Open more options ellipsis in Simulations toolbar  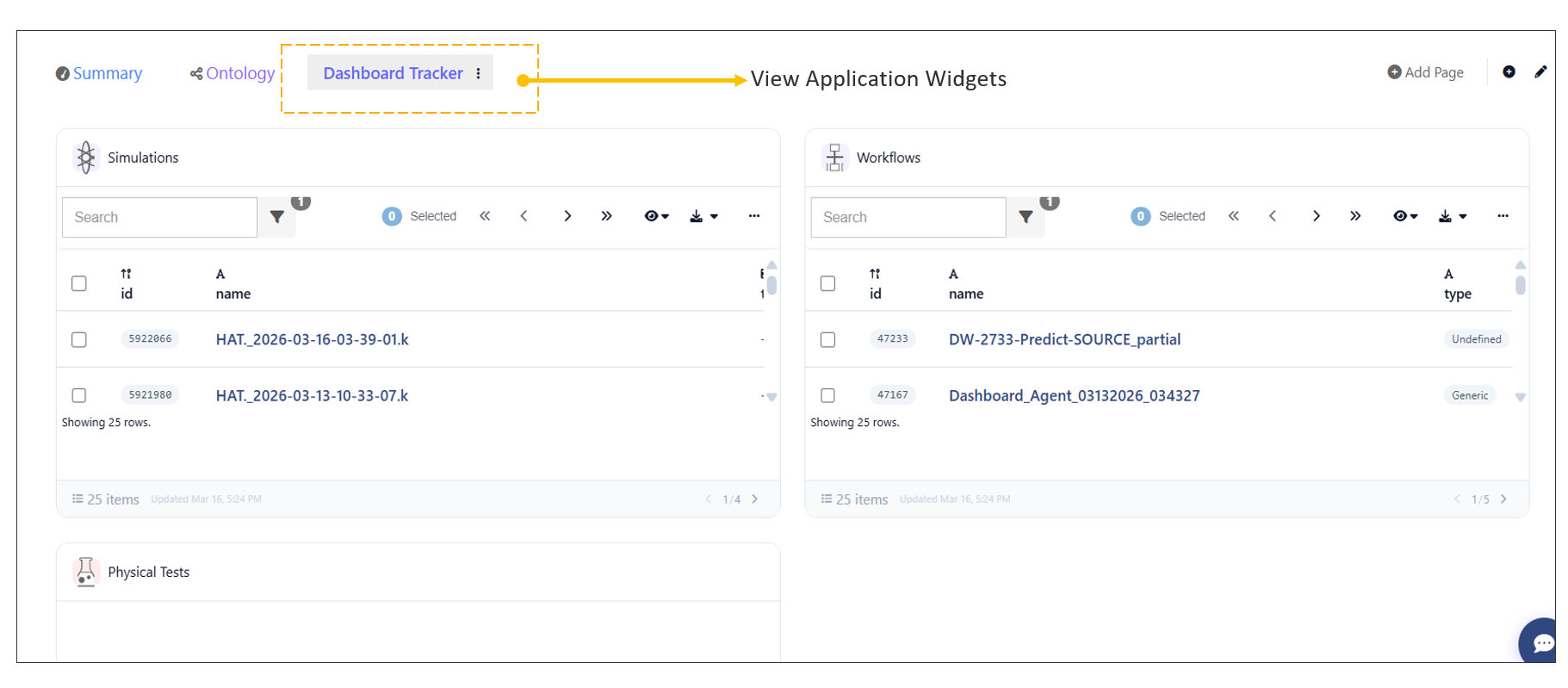754,216
